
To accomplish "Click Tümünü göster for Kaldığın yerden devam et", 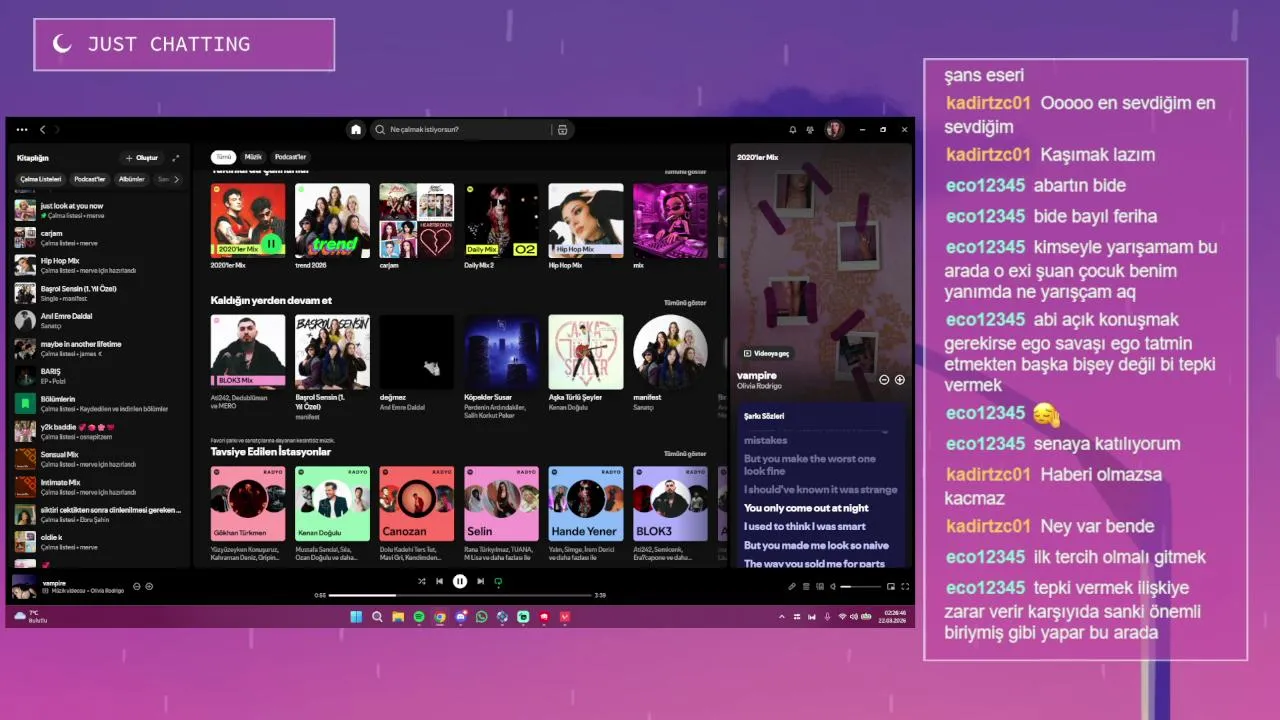I will (x=685, y=302).
